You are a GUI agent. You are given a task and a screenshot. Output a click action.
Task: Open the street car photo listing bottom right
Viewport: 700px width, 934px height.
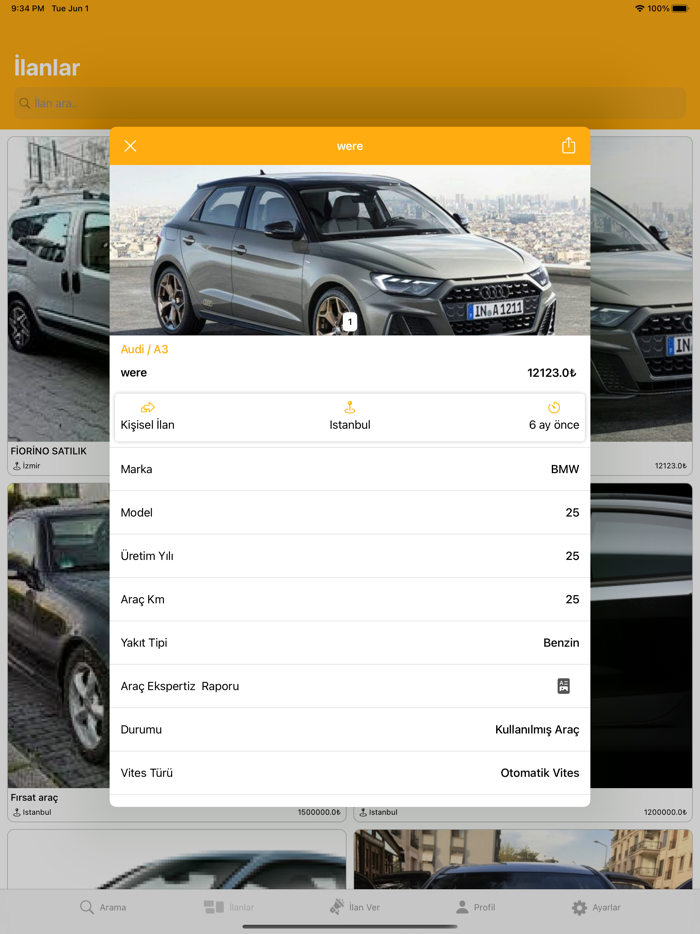point(523,860)
